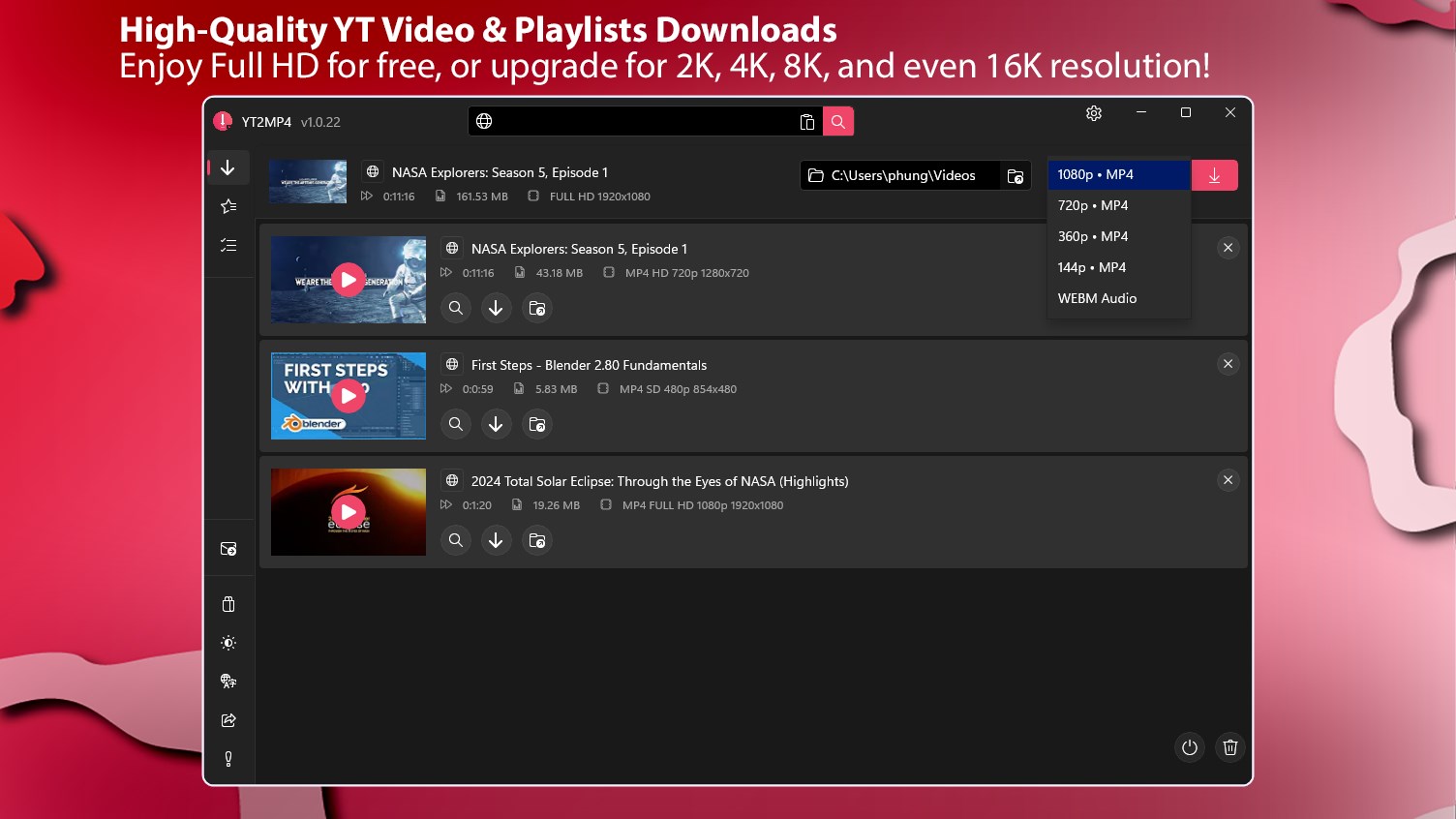
Task: Open the language translation icon
Action: [228, 682]
